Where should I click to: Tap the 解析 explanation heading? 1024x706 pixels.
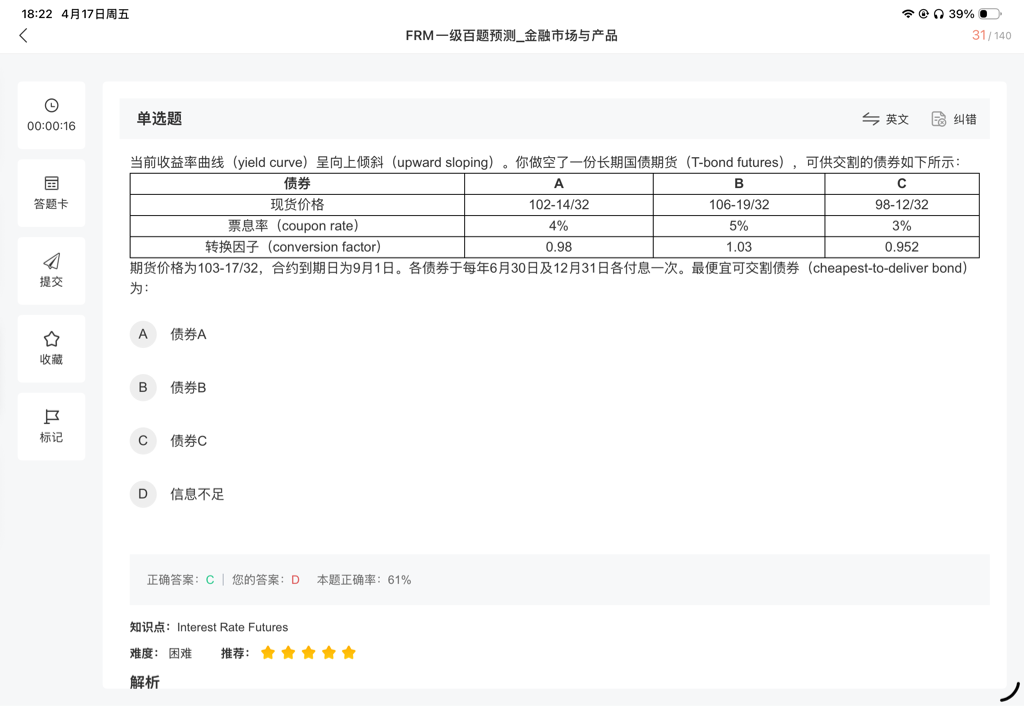point(145,682)
